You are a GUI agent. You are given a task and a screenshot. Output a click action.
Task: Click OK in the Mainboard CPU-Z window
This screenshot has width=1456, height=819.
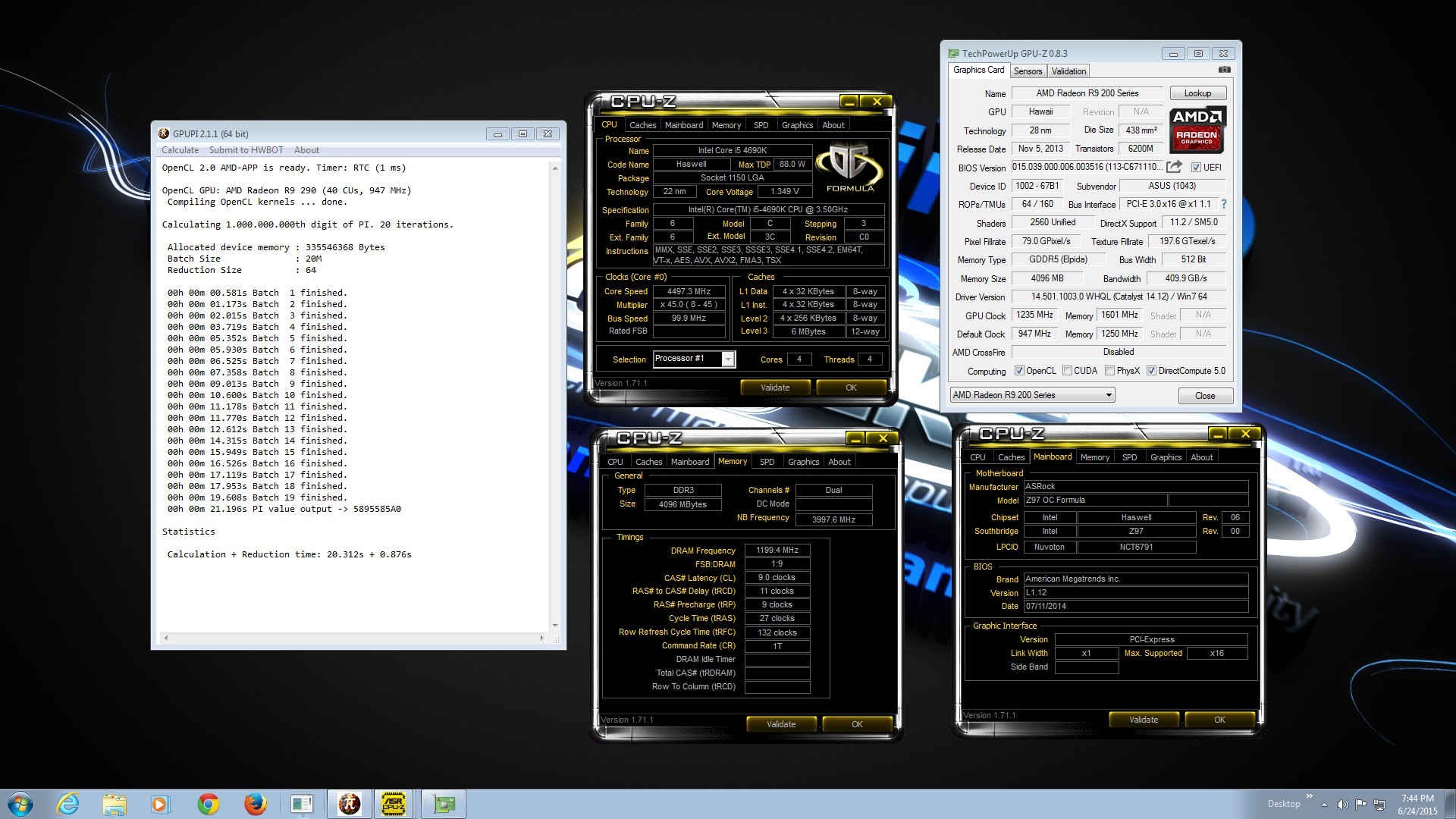pos(1219,720)
